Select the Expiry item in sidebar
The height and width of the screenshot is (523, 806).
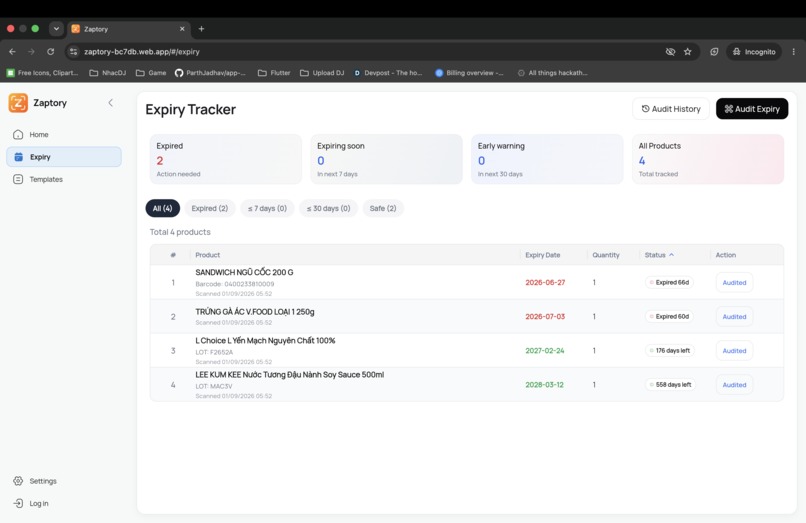(64, 157)
